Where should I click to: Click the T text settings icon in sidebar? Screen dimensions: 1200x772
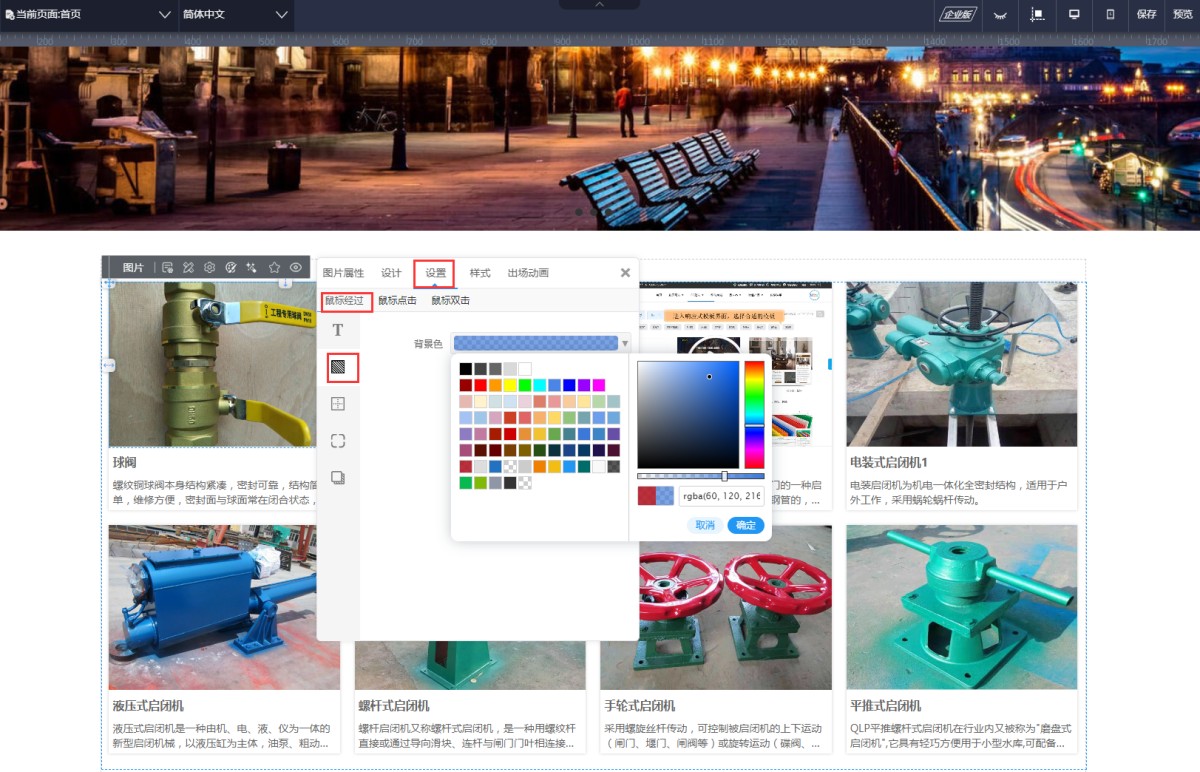pyautogui.click(x=338, y=331)
